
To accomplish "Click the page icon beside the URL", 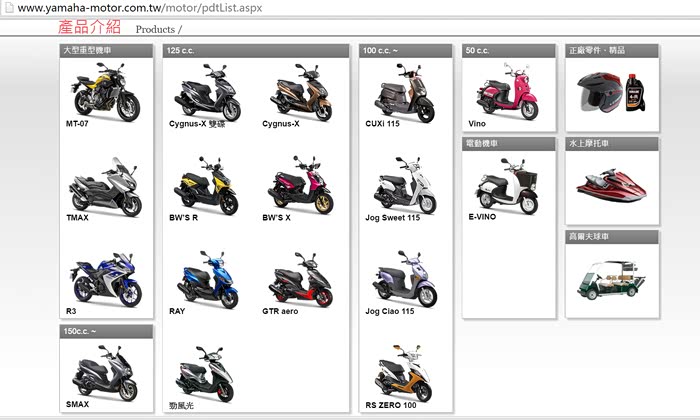I will [x=8, y=8].
